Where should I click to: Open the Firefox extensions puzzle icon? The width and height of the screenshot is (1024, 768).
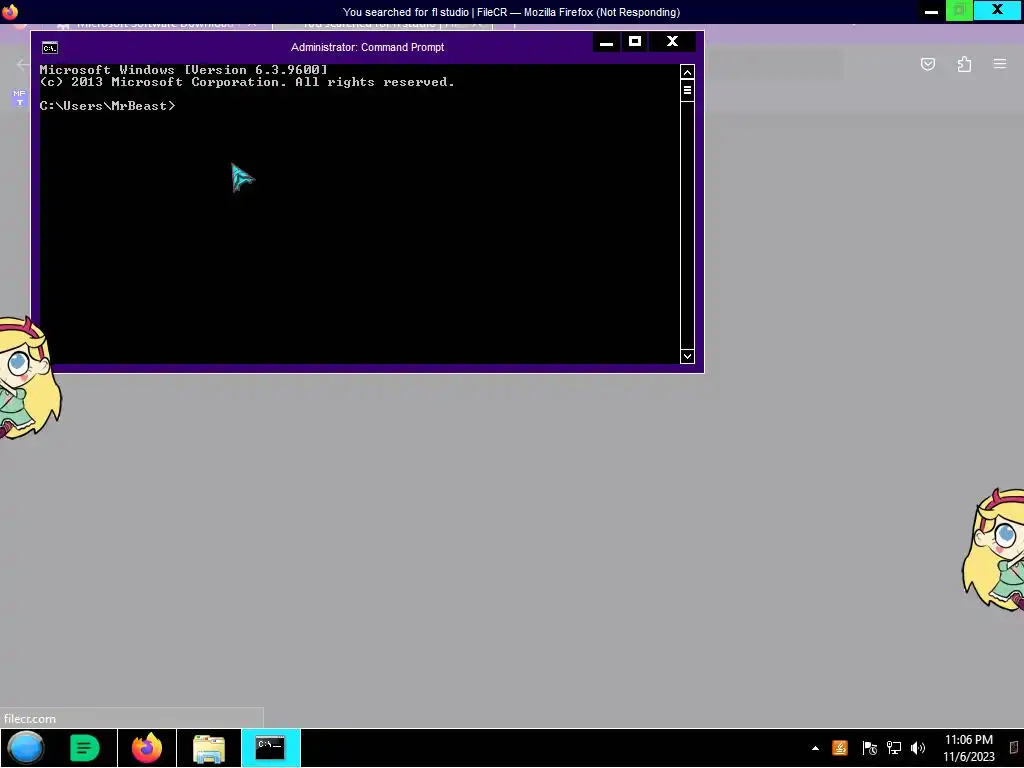964,63
